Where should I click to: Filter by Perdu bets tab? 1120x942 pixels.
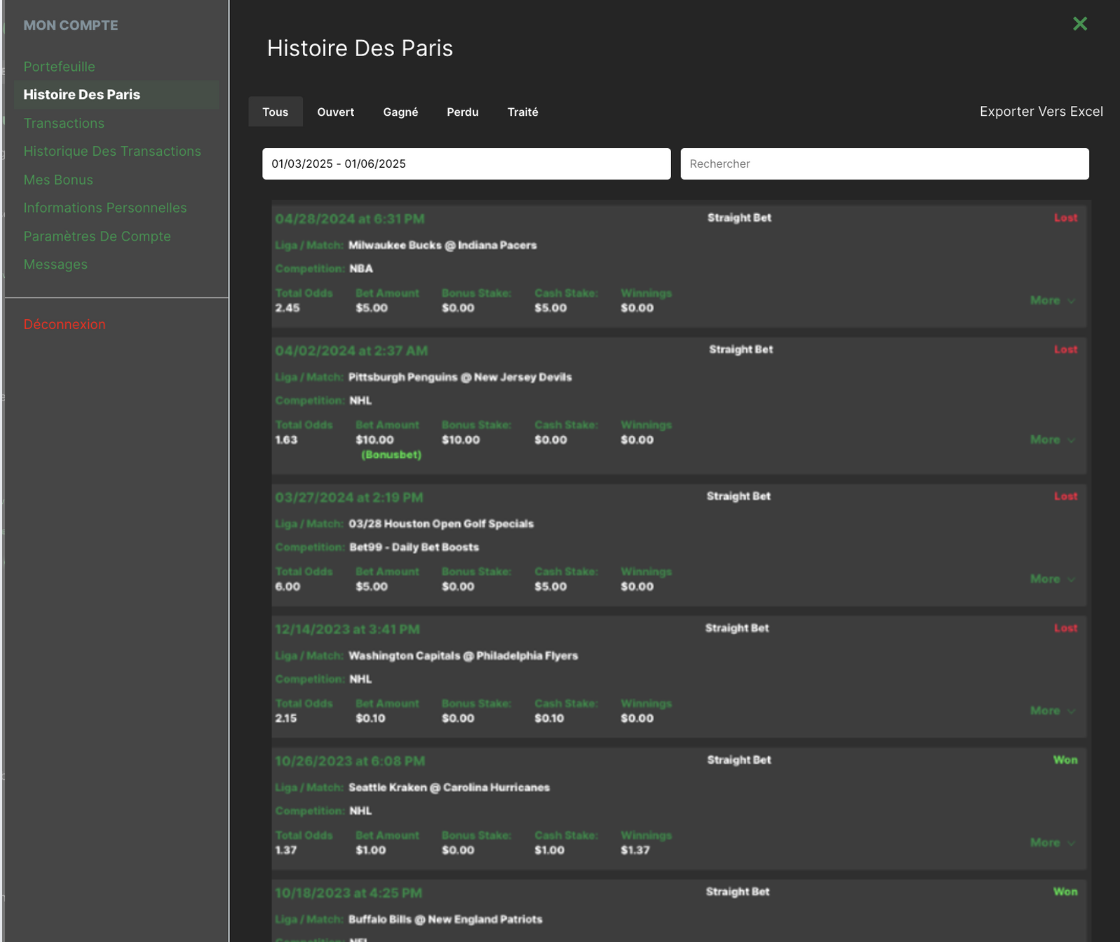(x=462, y=112)
